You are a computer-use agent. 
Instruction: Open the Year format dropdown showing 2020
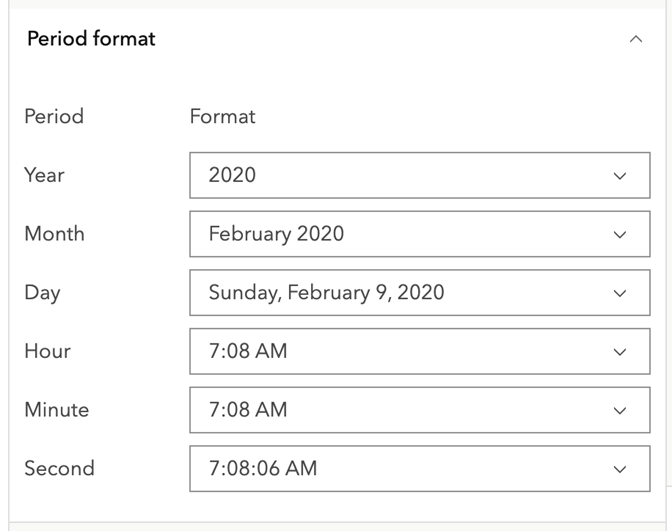coord(418,175)
